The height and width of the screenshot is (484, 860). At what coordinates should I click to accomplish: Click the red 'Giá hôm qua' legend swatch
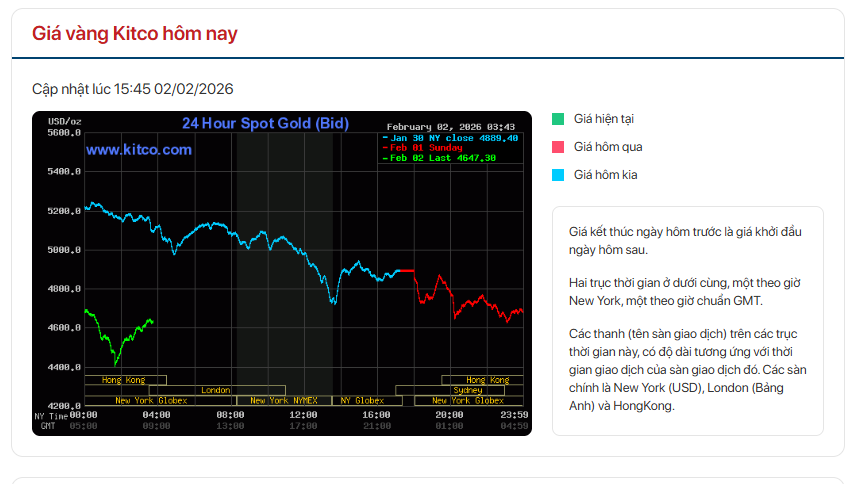[558, 147]
